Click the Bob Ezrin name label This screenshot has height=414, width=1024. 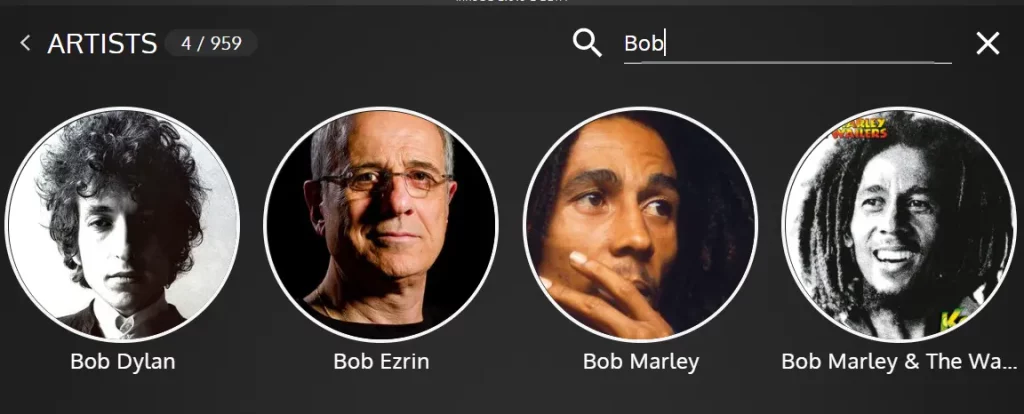[381, 361]
